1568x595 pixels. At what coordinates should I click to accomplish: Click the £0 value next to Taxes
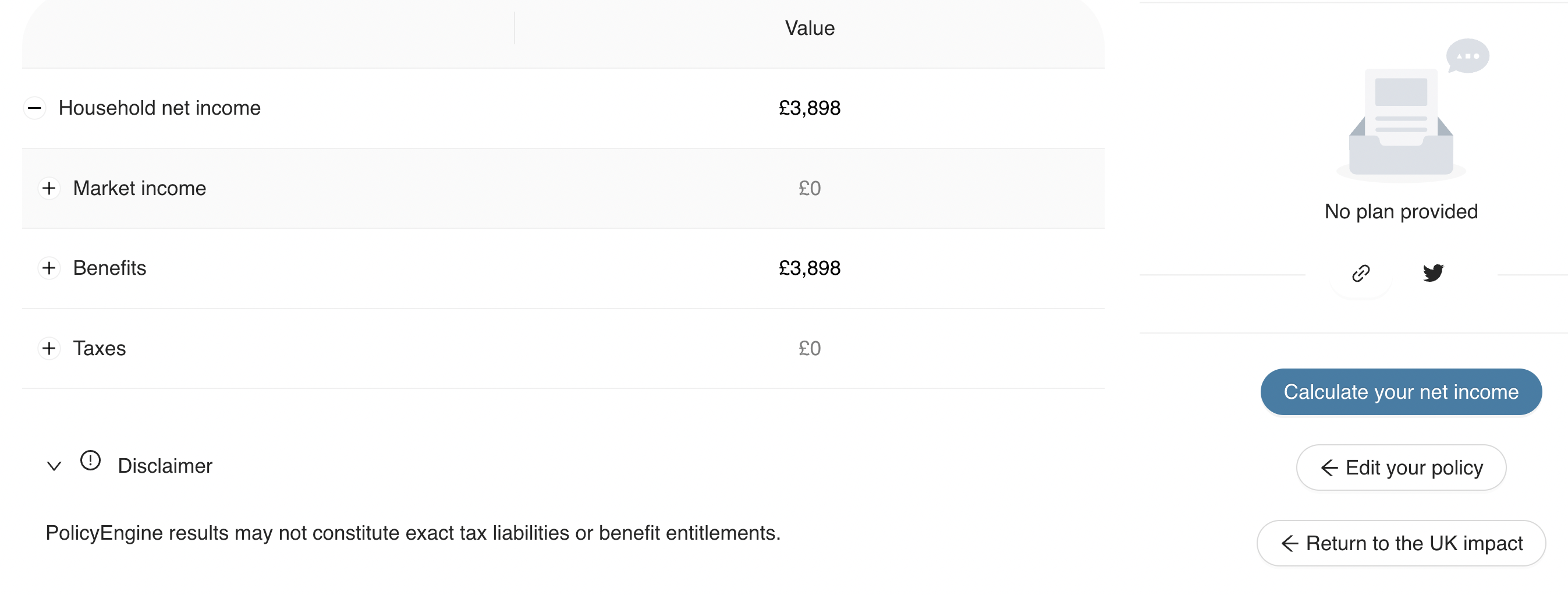pyautogui.click(x=810, y=348)
